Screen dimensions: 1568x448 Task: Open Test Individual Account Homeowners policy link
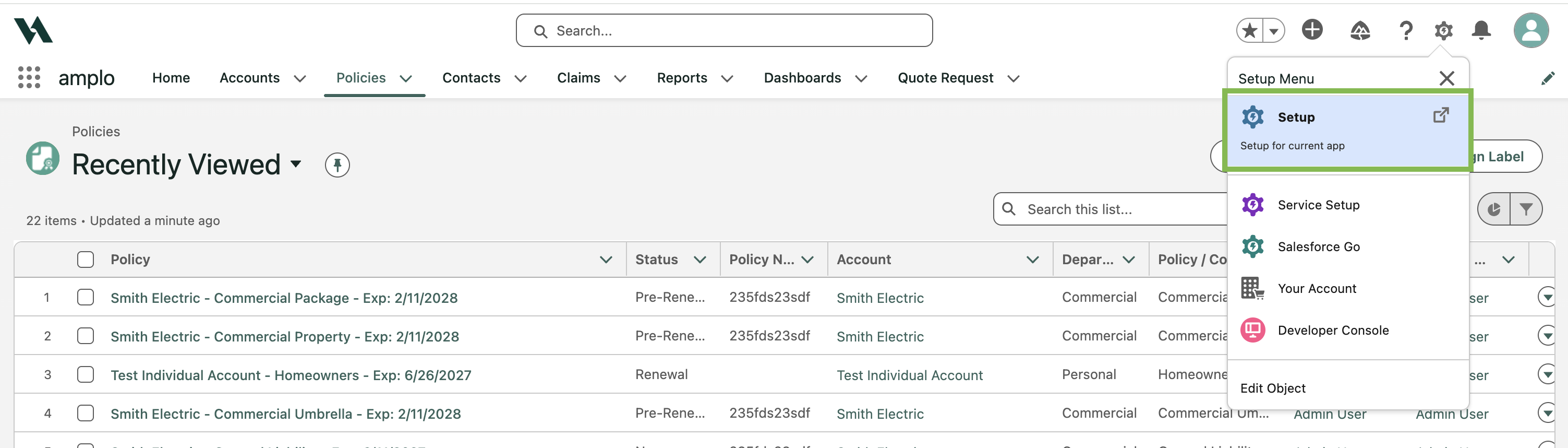tap(291, 375)
